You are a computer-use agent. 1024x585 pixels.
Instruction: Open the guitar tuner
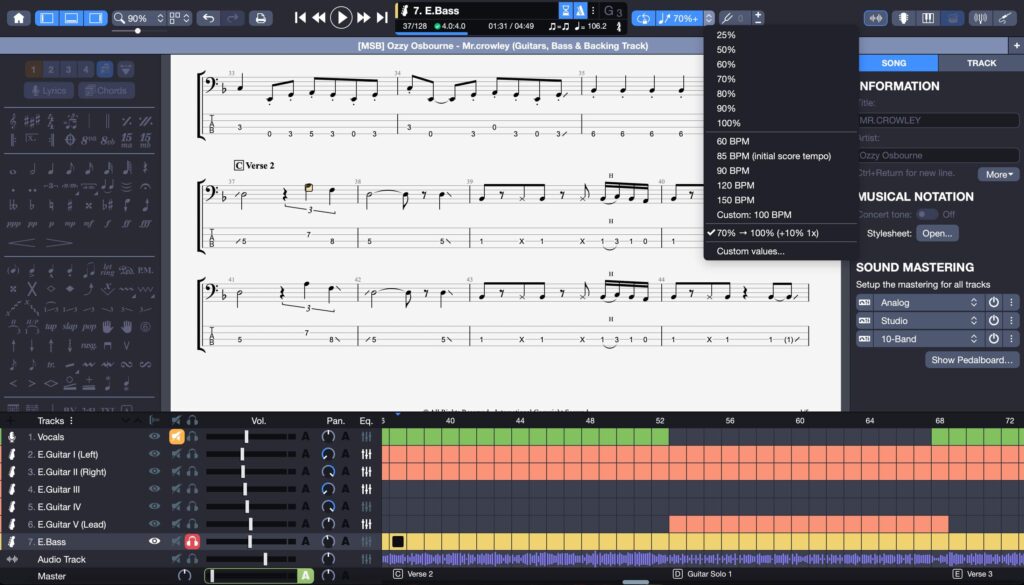click(981, 17)
